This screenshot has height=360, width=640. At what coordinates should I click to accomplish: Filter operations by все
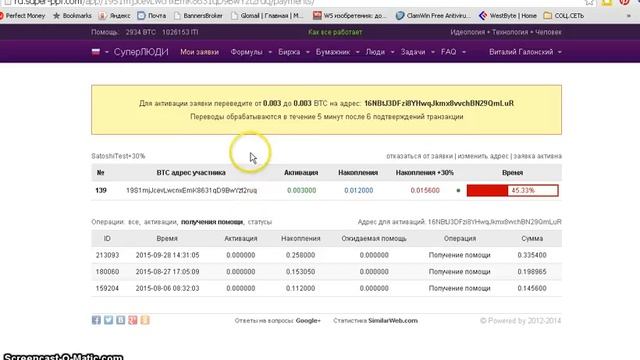pos(133,222)
